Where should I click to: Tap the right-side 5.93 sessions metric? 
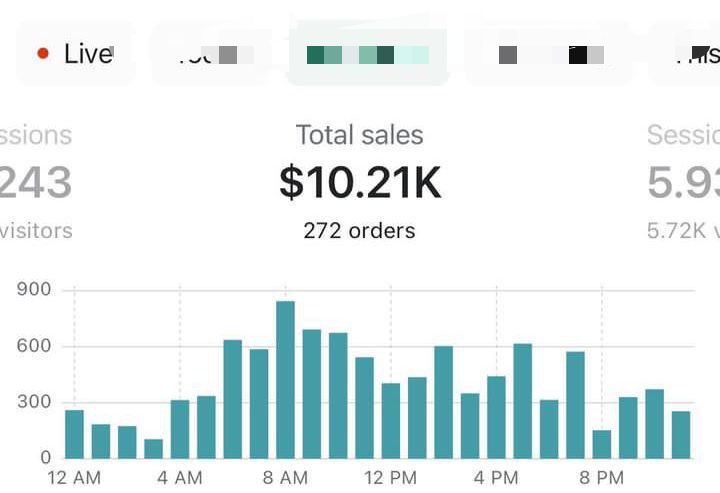tap(682, 183)
